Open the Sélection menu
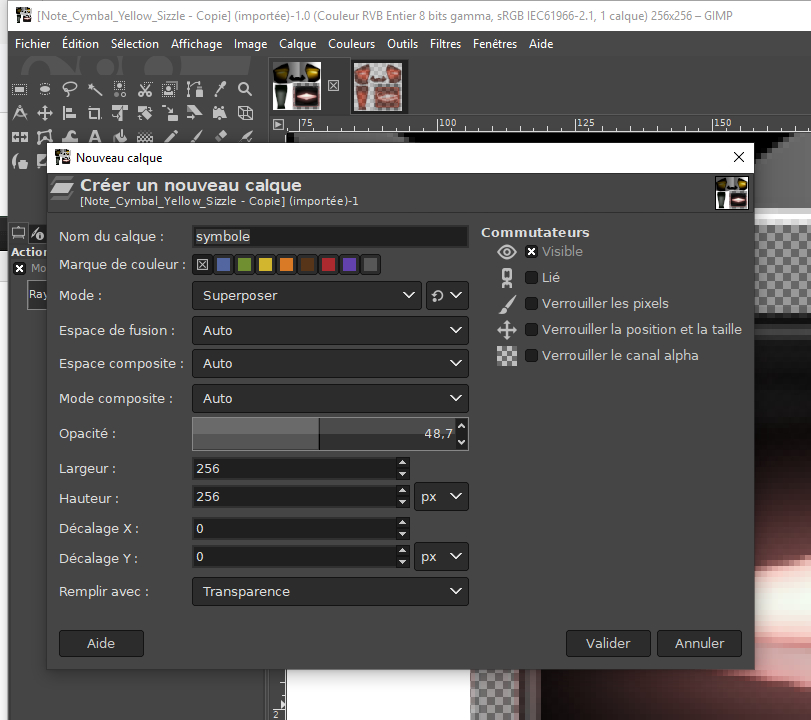This screenshot has height=720, width=811. (134, 44)
